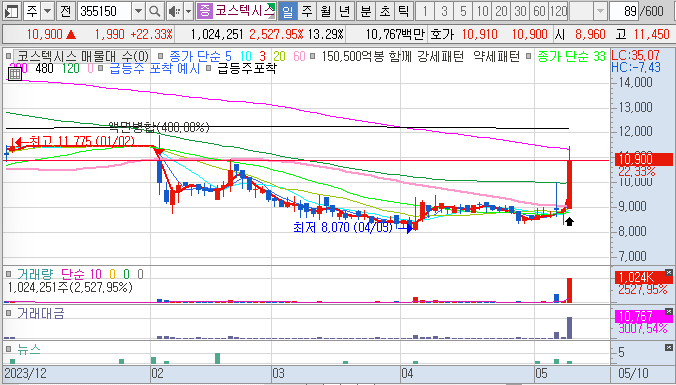Click the red 1,024K volume tag
The height and width of the screenshot is (385, 676).
[643, 277]
